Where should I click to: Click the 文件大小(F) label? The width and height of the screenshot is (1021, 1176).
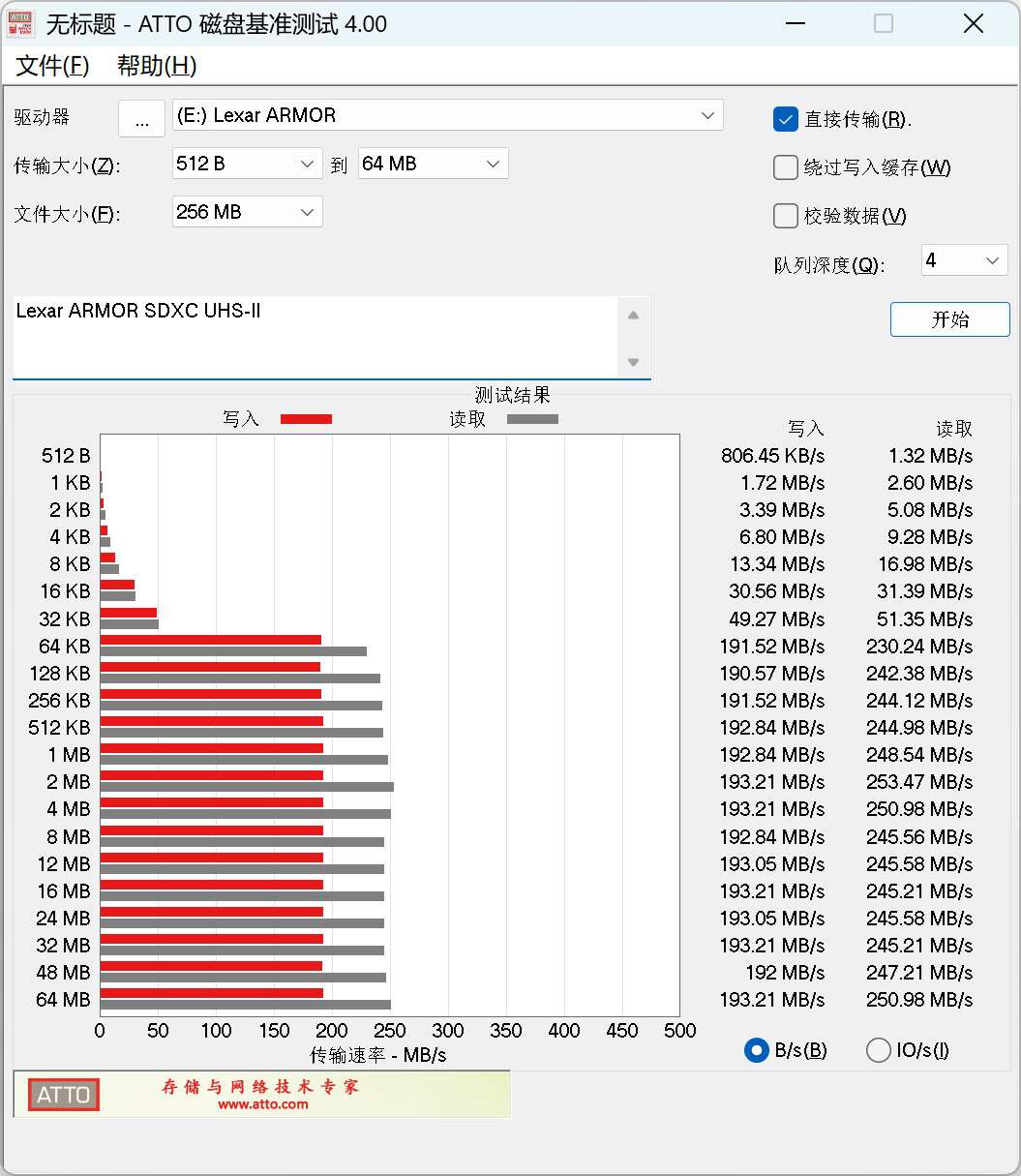pyautogui.click(x=68, y=214)
